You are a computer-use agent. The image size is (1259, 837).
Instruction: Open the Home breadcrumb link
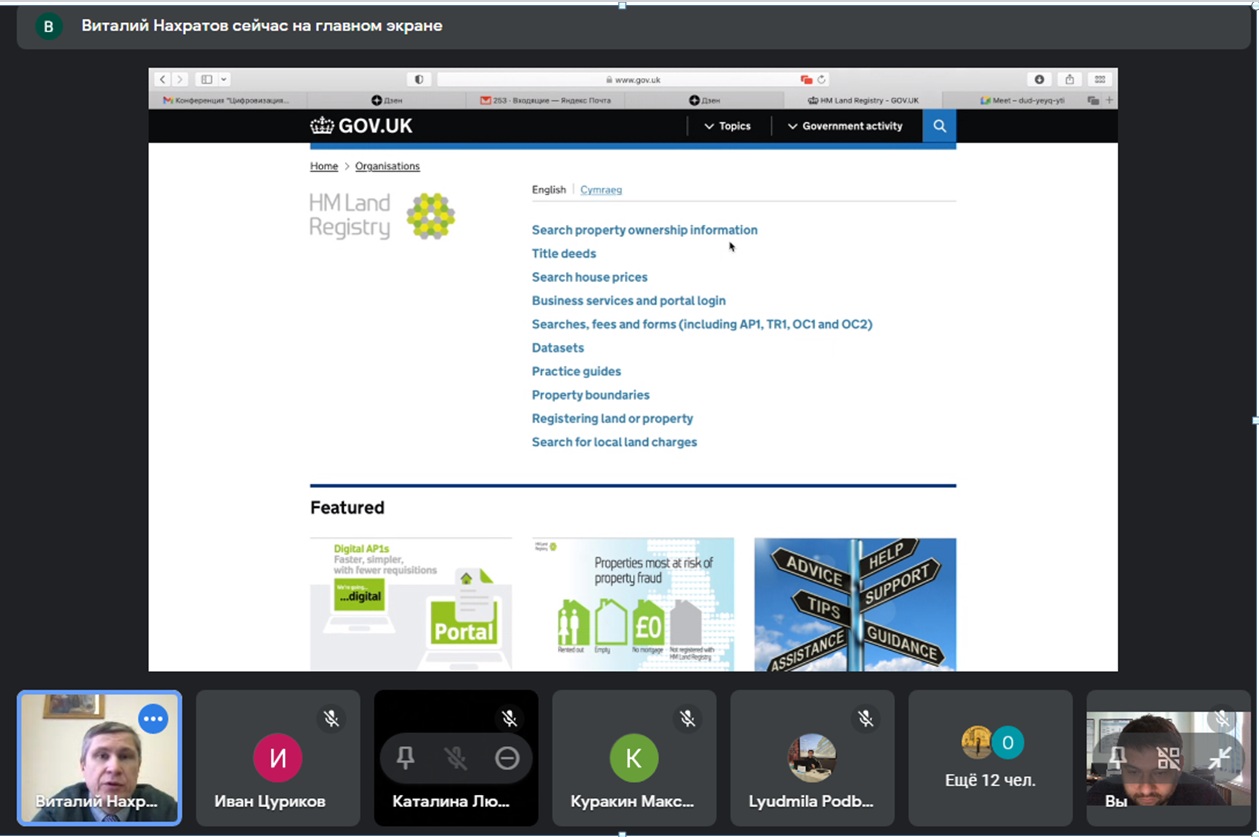[324, 166]
